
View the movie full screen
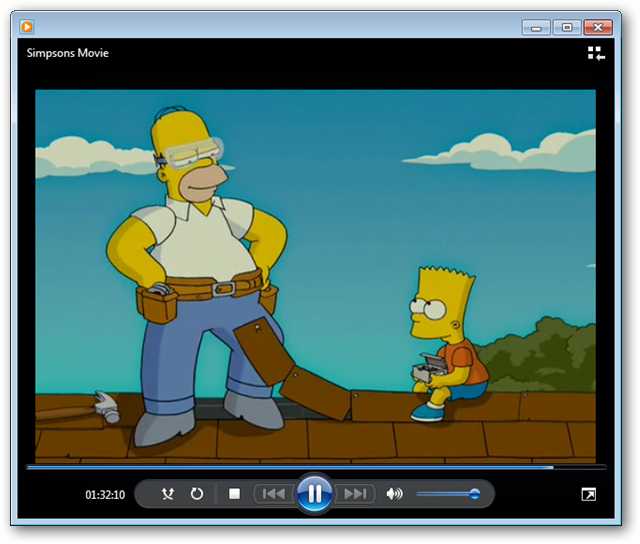point(588,494)
